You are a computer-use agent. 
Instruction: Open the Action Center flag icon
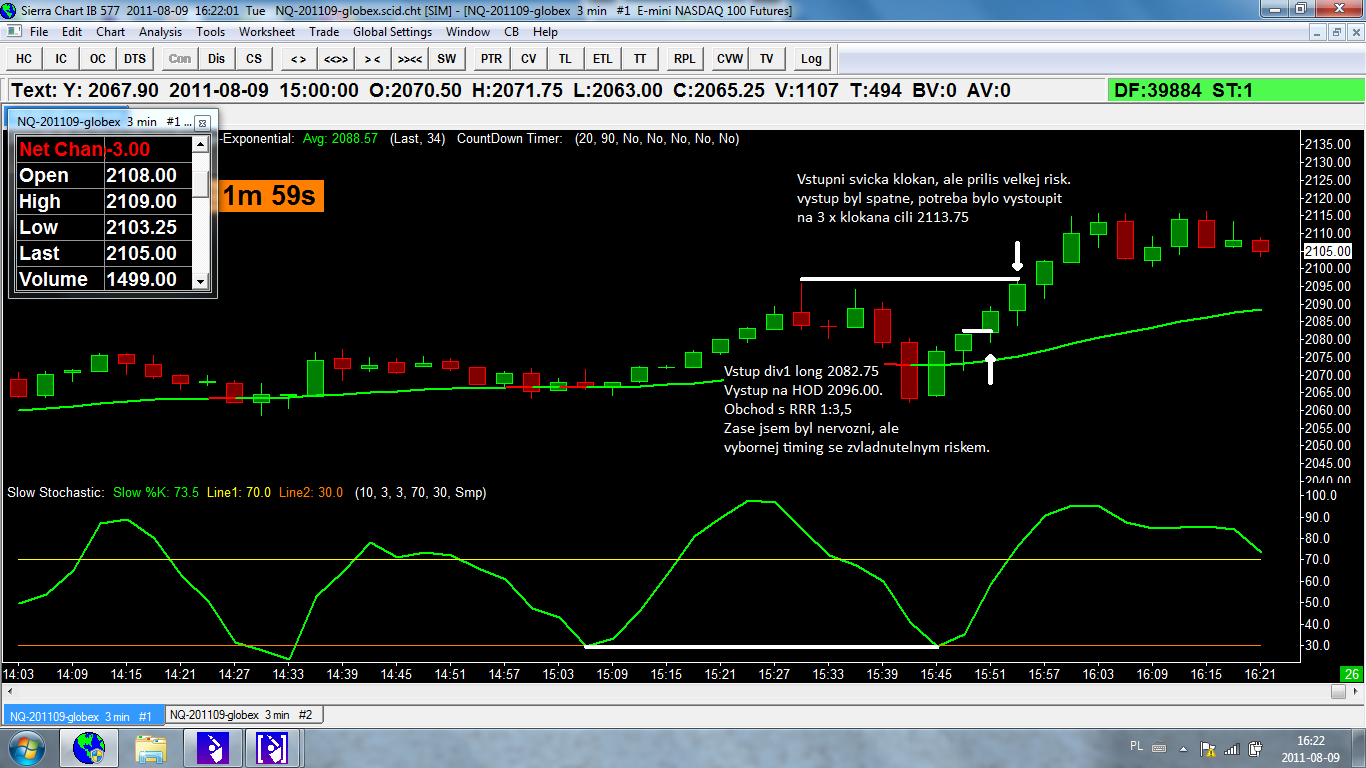tap(1208, 748)
